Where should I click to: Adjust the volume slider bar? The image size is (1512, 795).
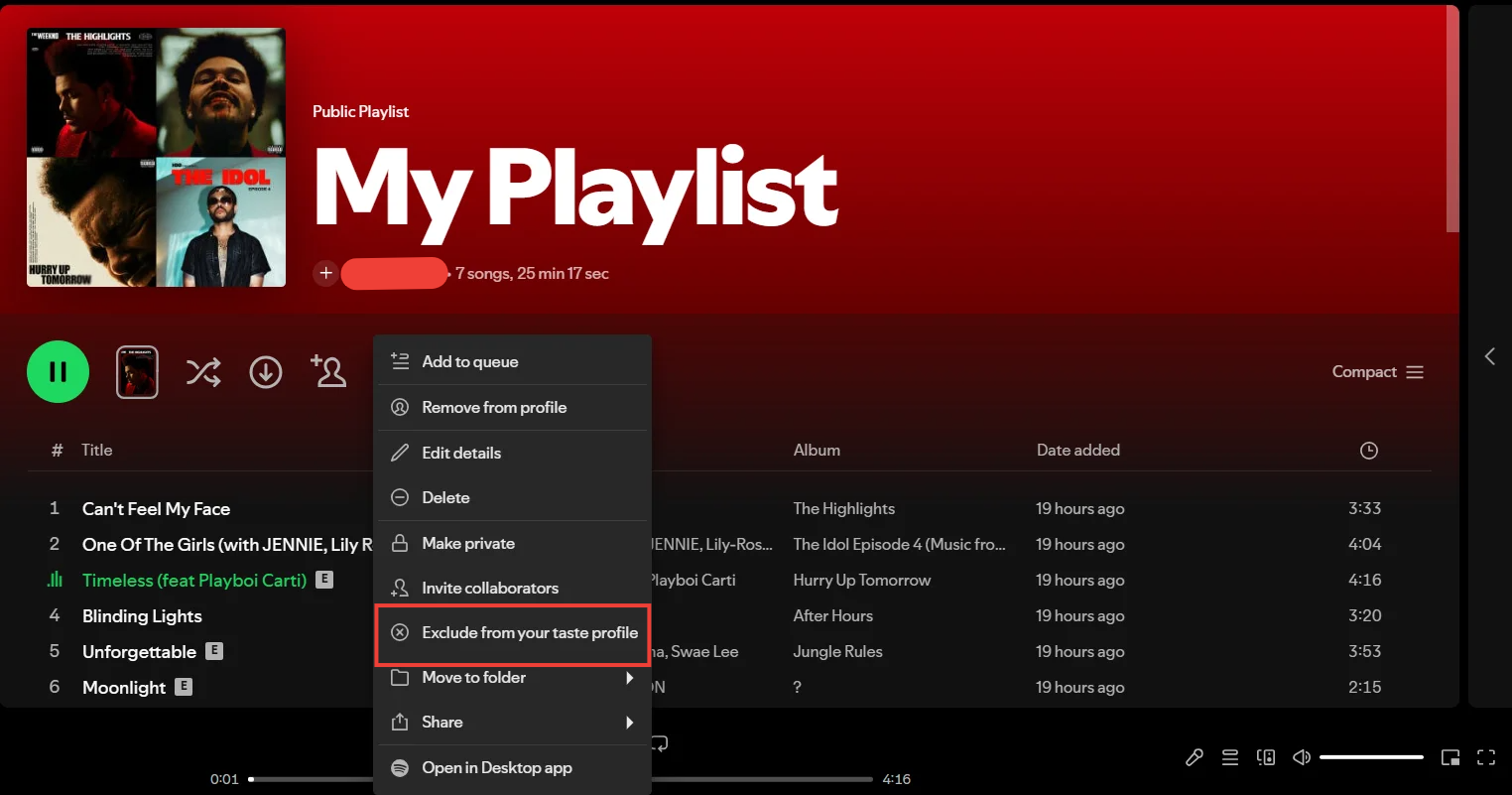[1371, 757]
